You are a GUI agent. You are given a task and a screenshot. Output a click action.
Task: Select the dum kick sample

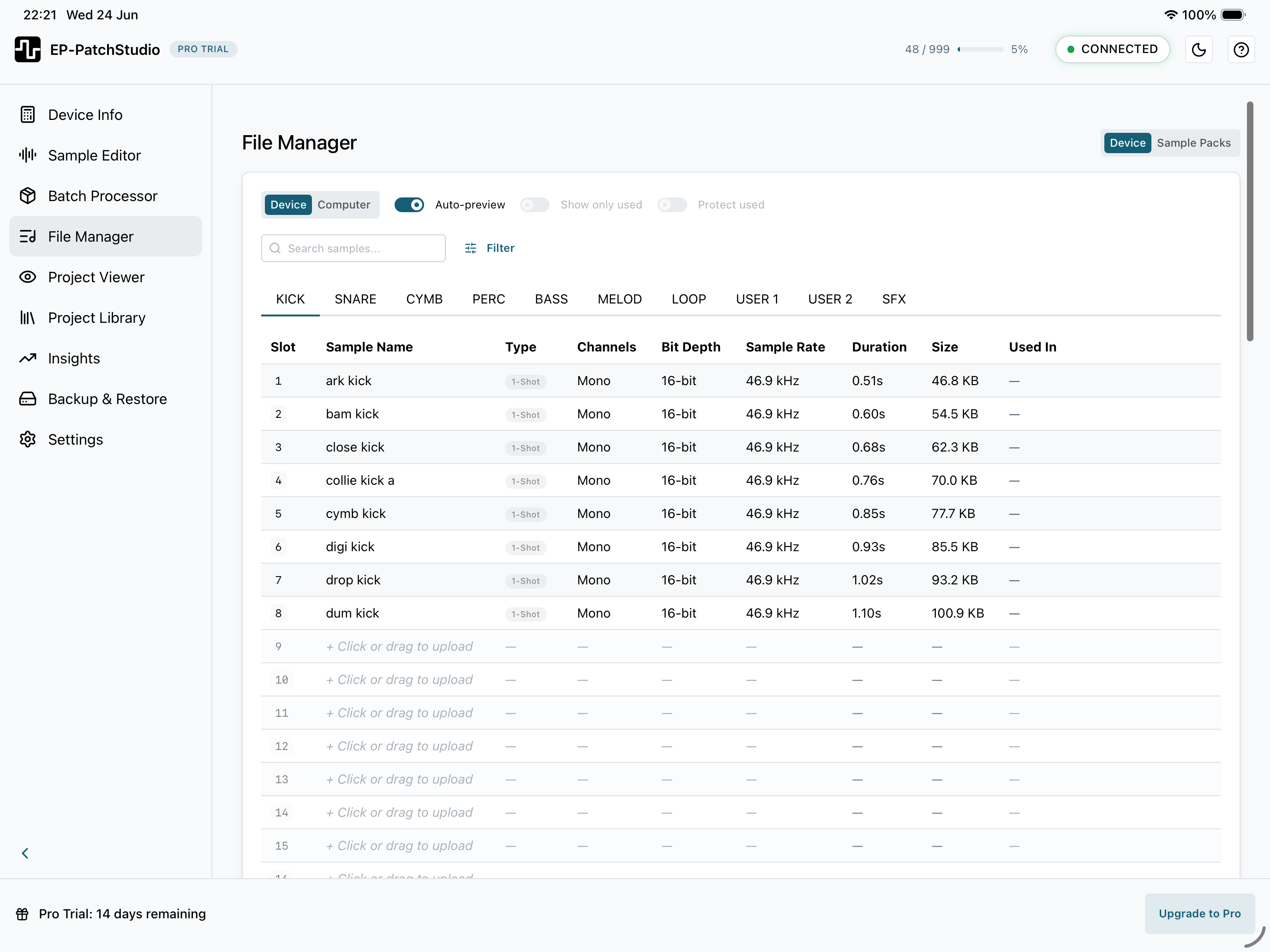point(352,613)
